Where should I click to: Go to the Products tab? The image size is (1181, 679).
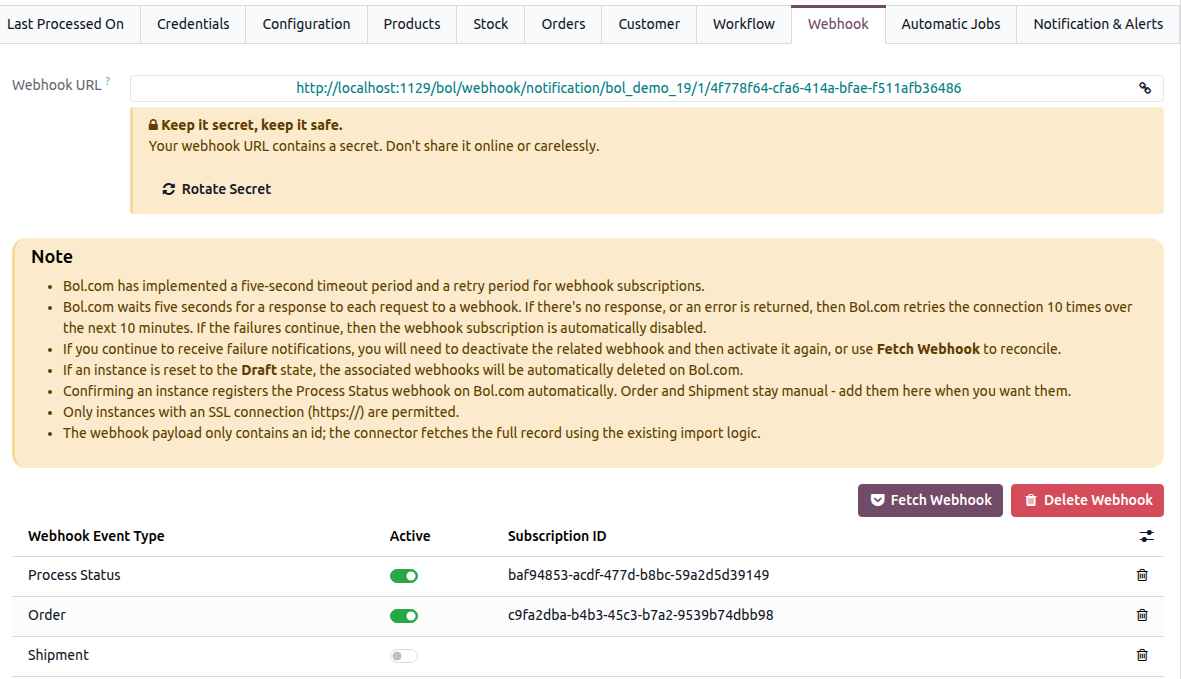point(412,24)
